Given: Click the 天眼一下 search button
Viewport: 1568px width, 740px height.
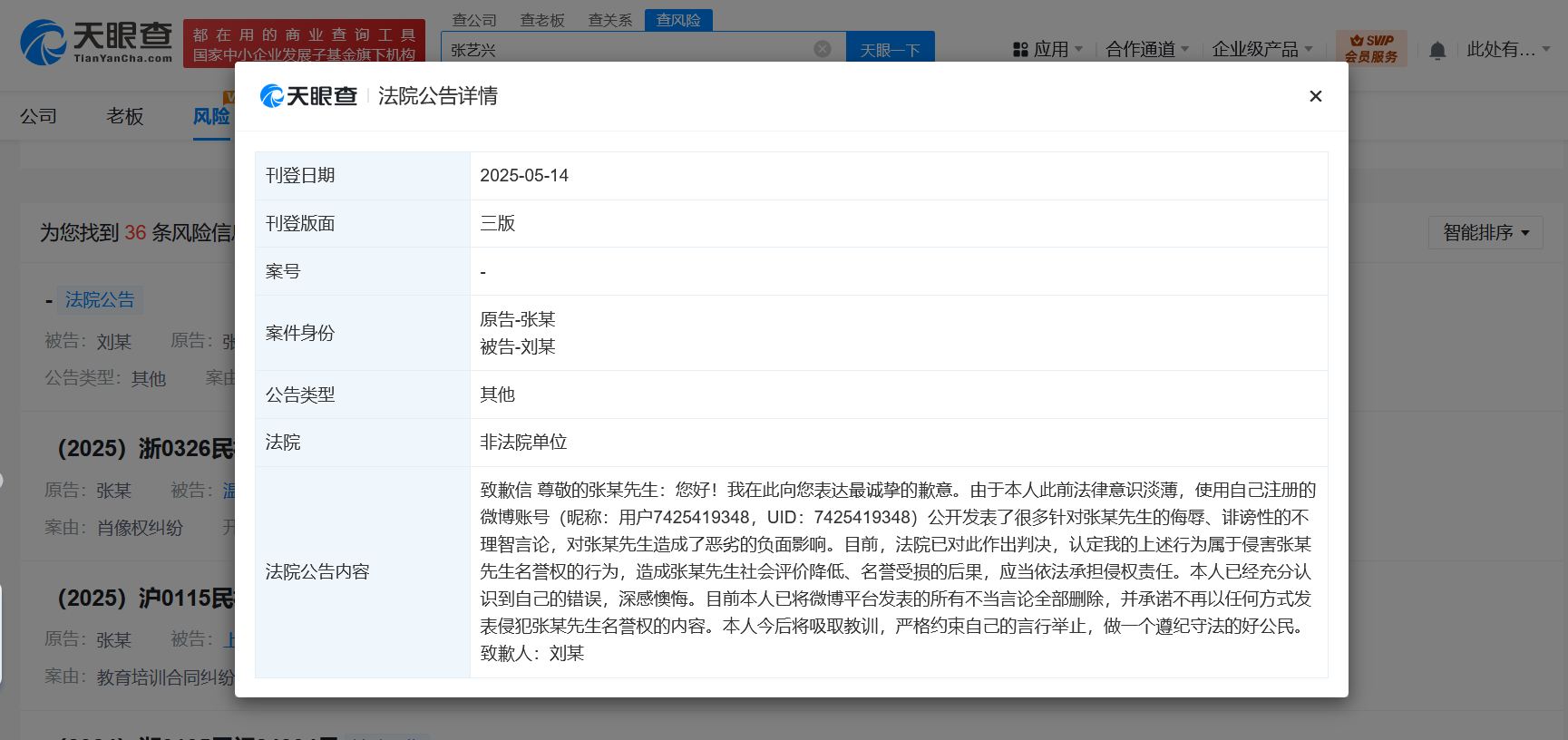Looking at the screenshot, I should (890, 50).
